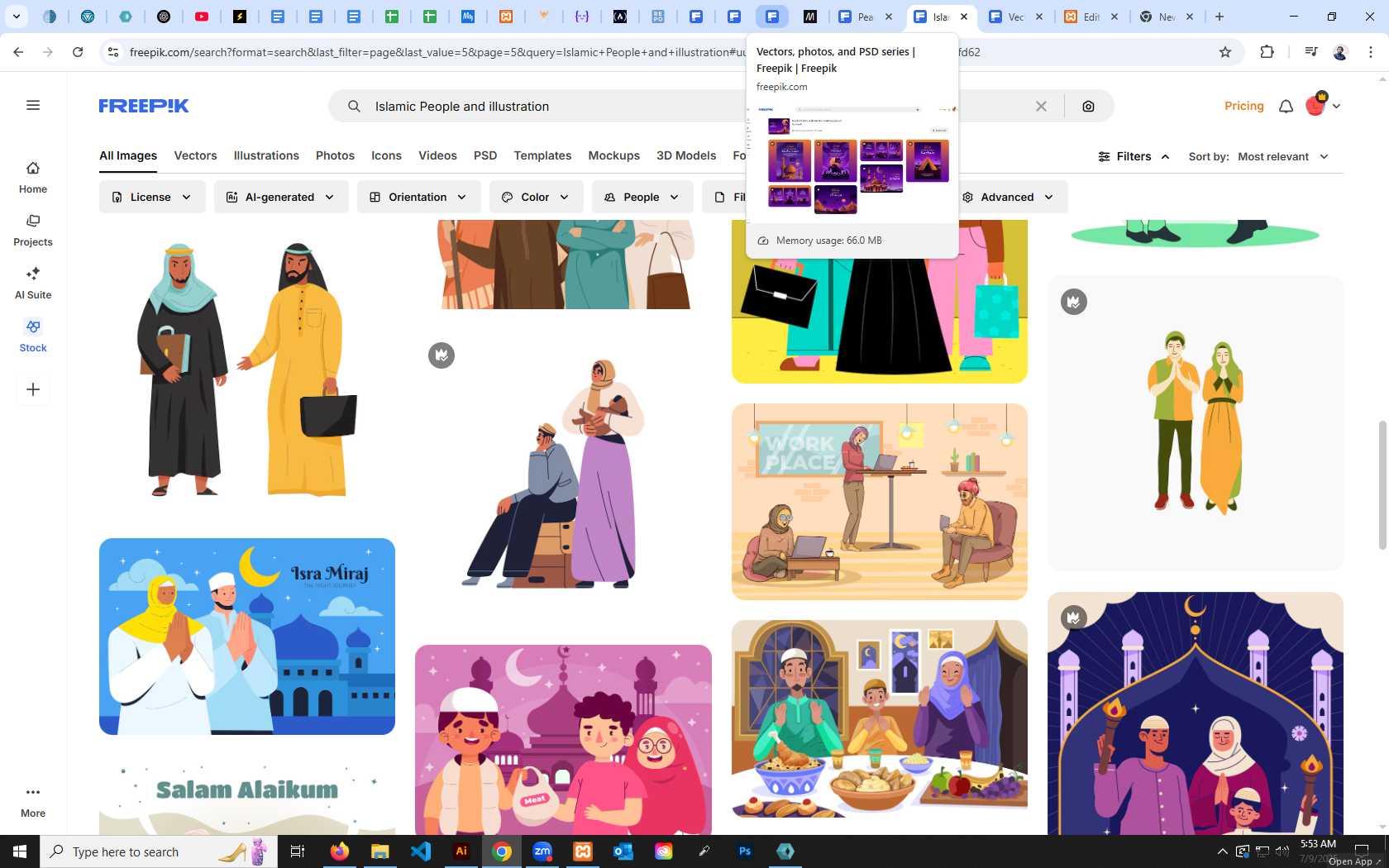
Task: Switch to the Icons tab
Action: coord(386,155)
